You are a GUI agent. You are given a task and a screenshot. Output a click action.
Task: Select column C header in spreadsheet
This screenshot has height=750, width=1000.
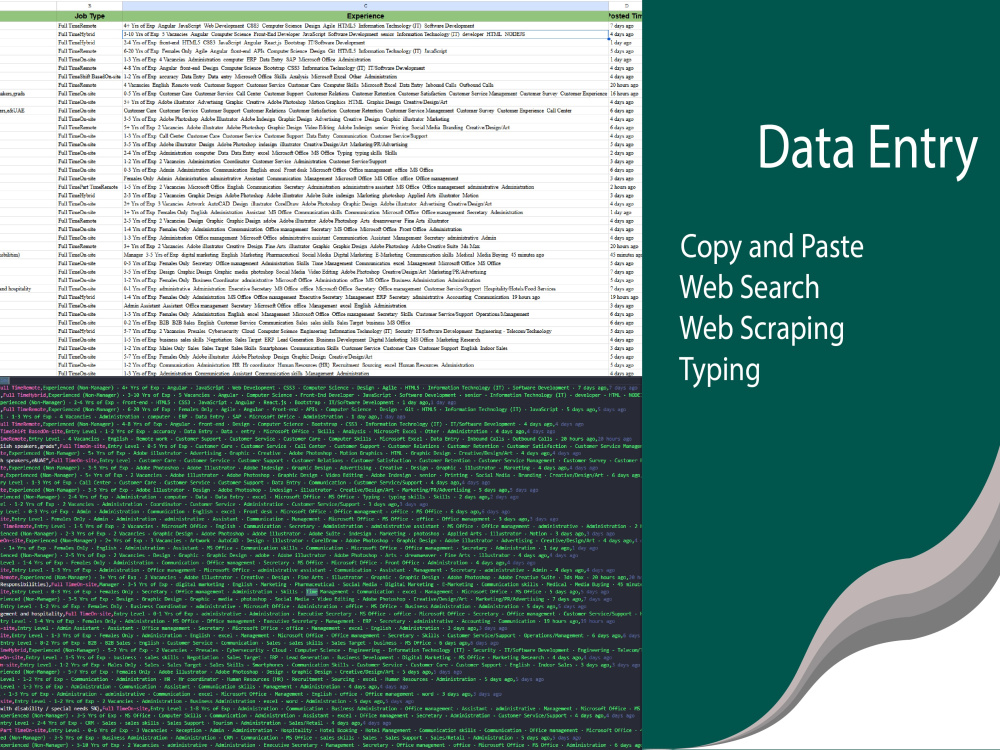click(365, 6)
